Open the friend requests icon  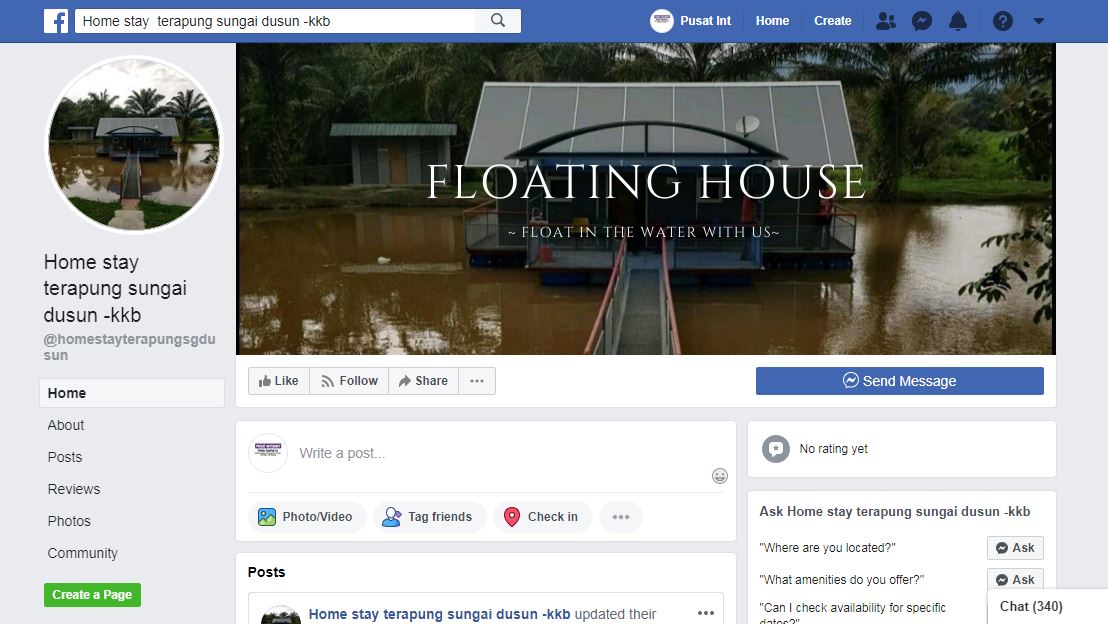pos(885,21)
